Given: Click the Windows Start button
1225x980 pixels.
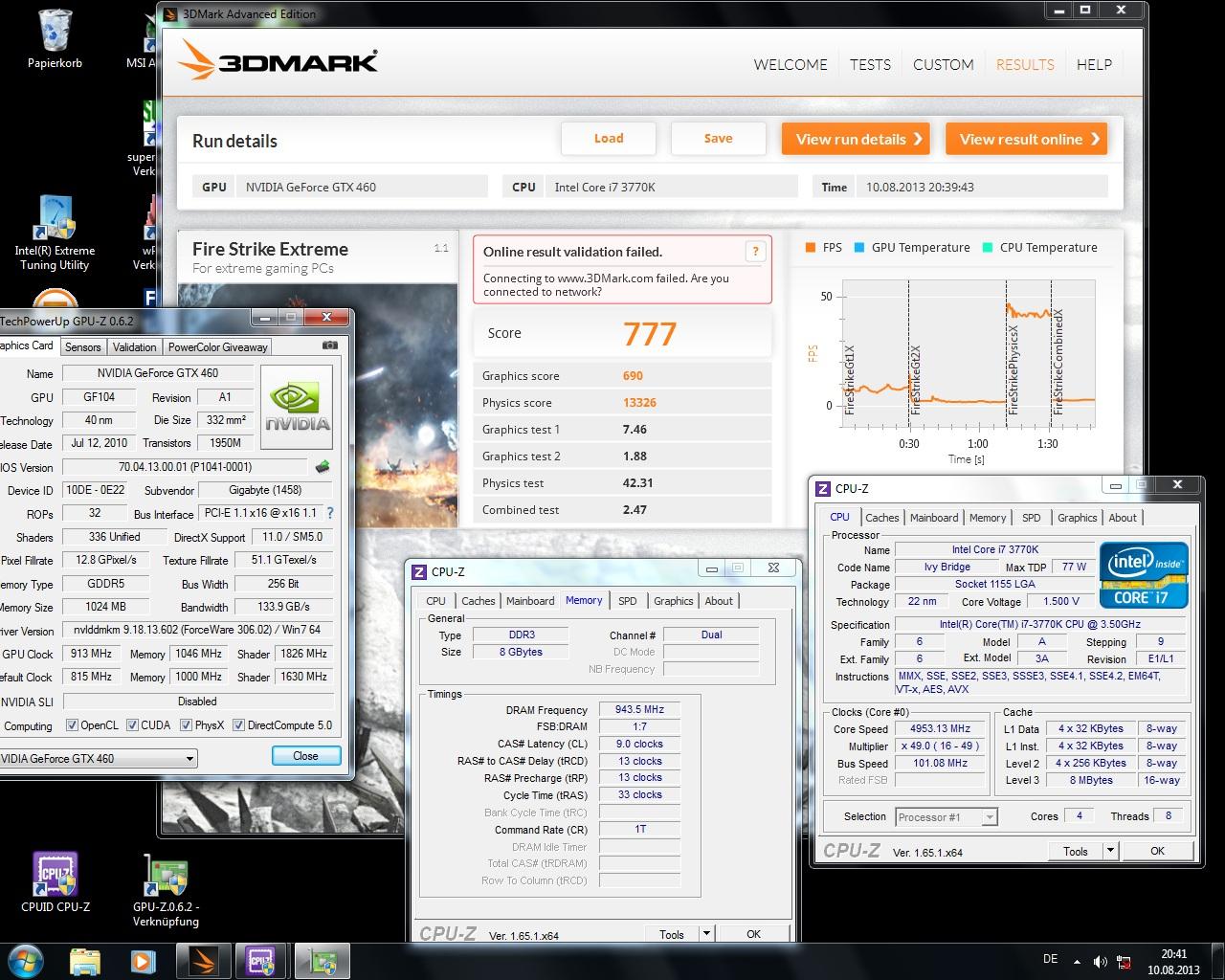Looking at the screenshot, I should 25,960.
